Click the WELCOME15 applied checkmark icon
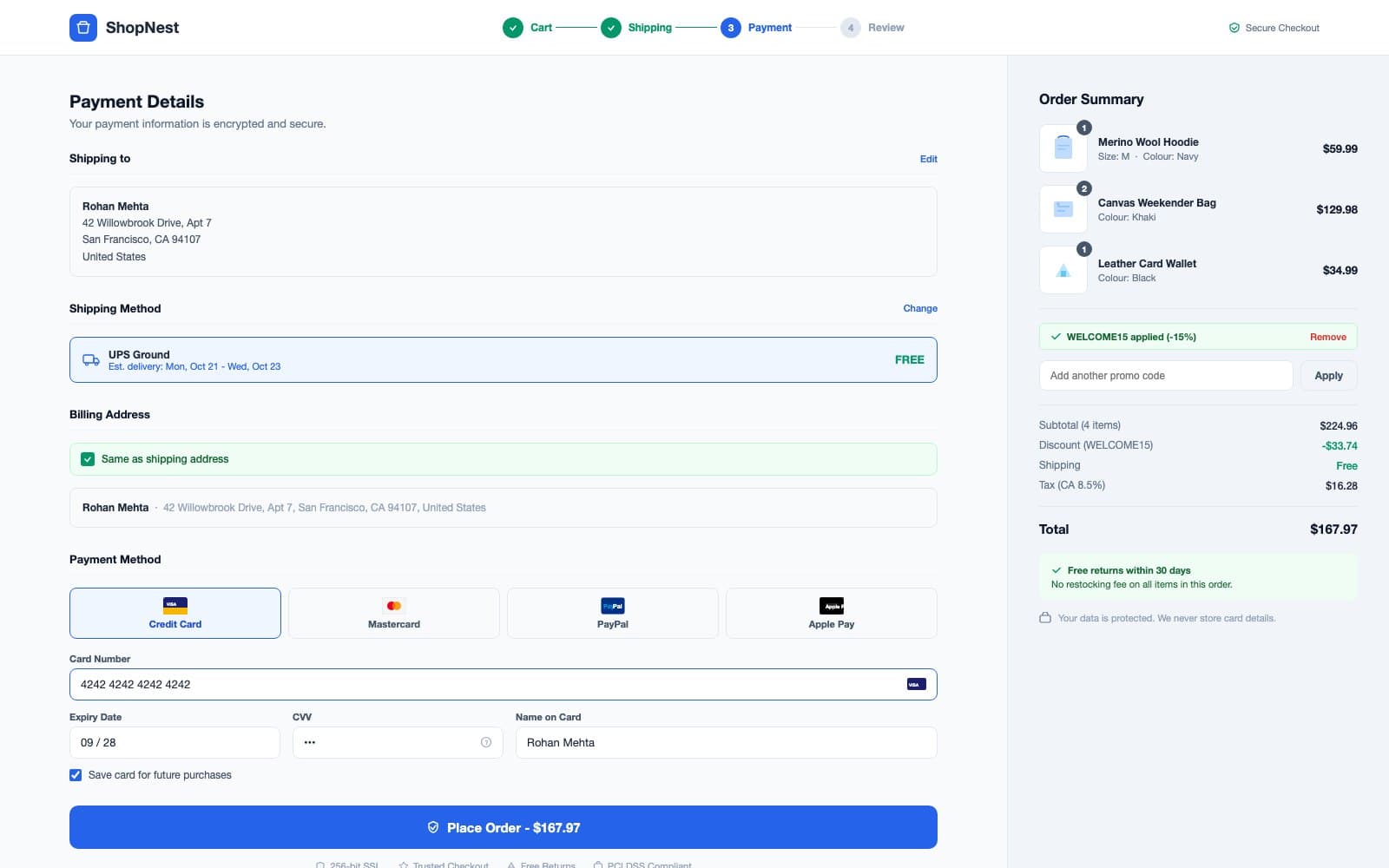 tap(1056, 337)
